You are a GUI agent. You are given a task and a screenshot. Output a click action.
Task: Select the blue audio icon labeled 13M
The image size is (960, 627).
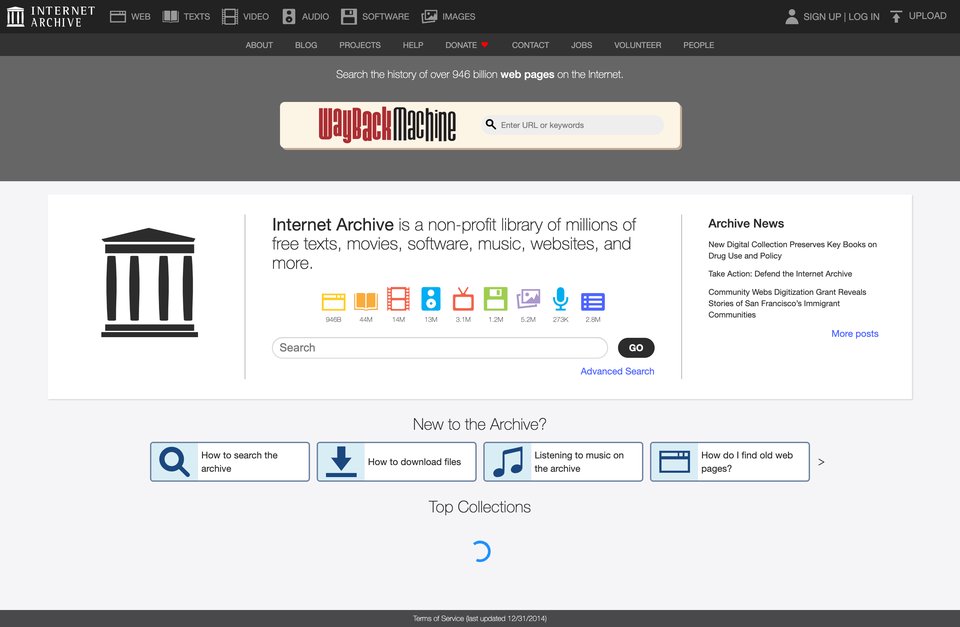(x=430, y=299)
